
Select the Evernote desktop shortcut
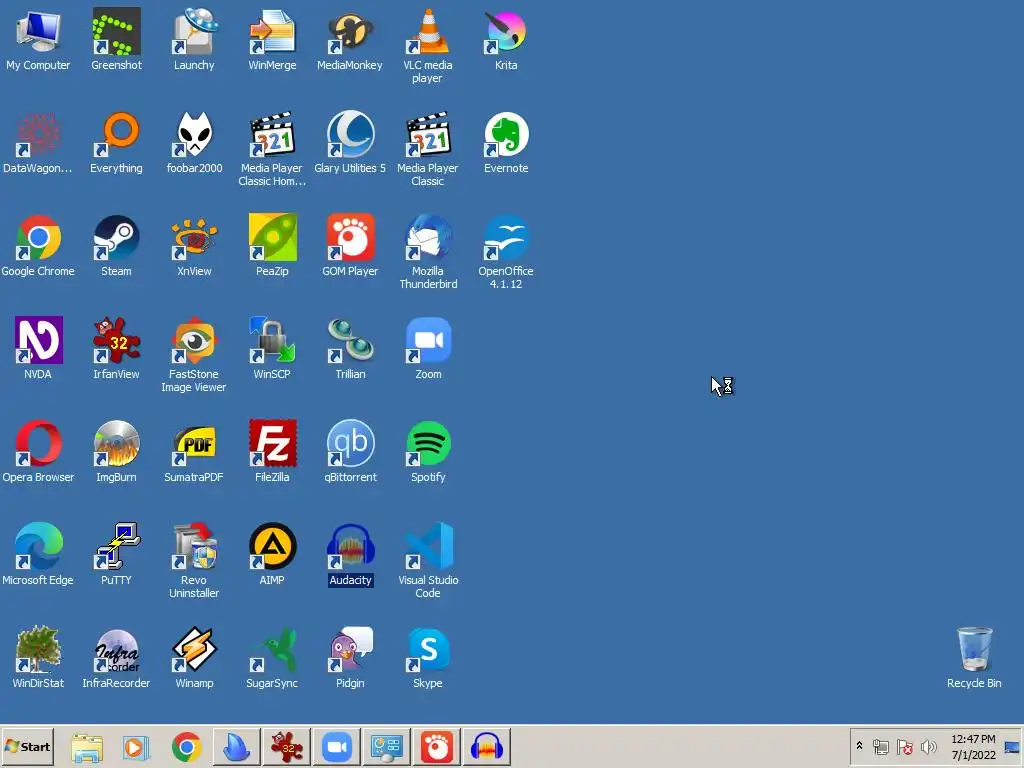click(x=506, y=142)
